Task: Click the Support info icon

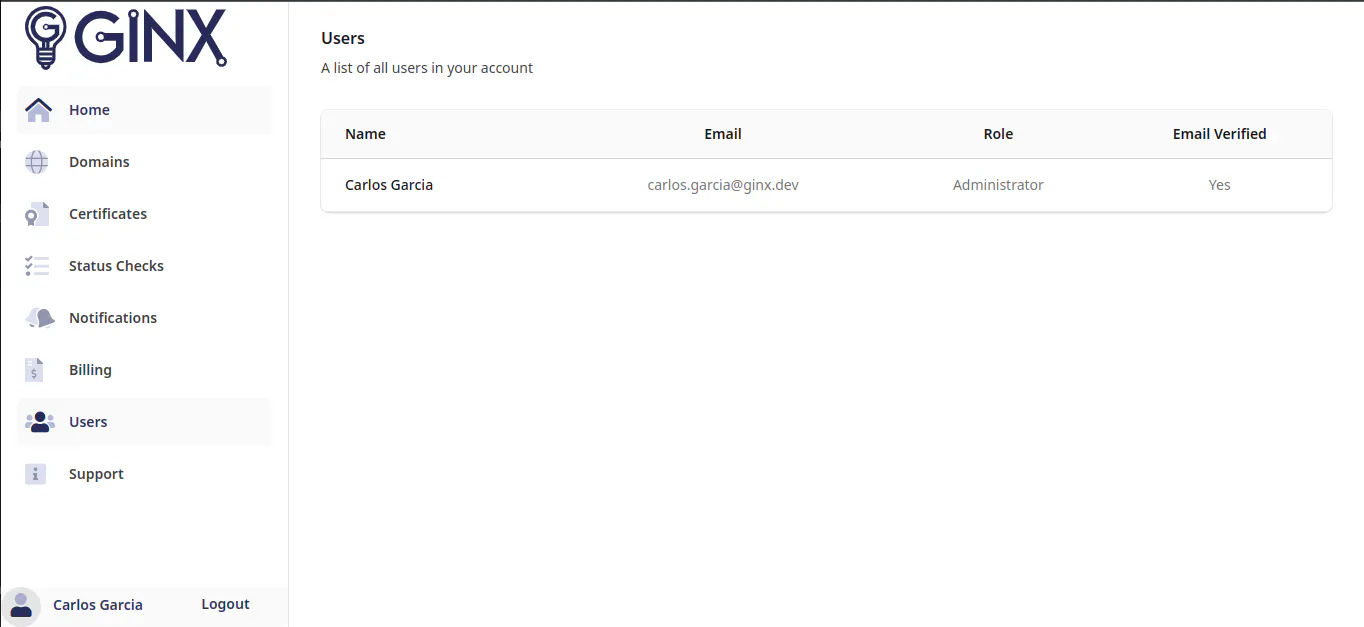Action: pos(36,474)
